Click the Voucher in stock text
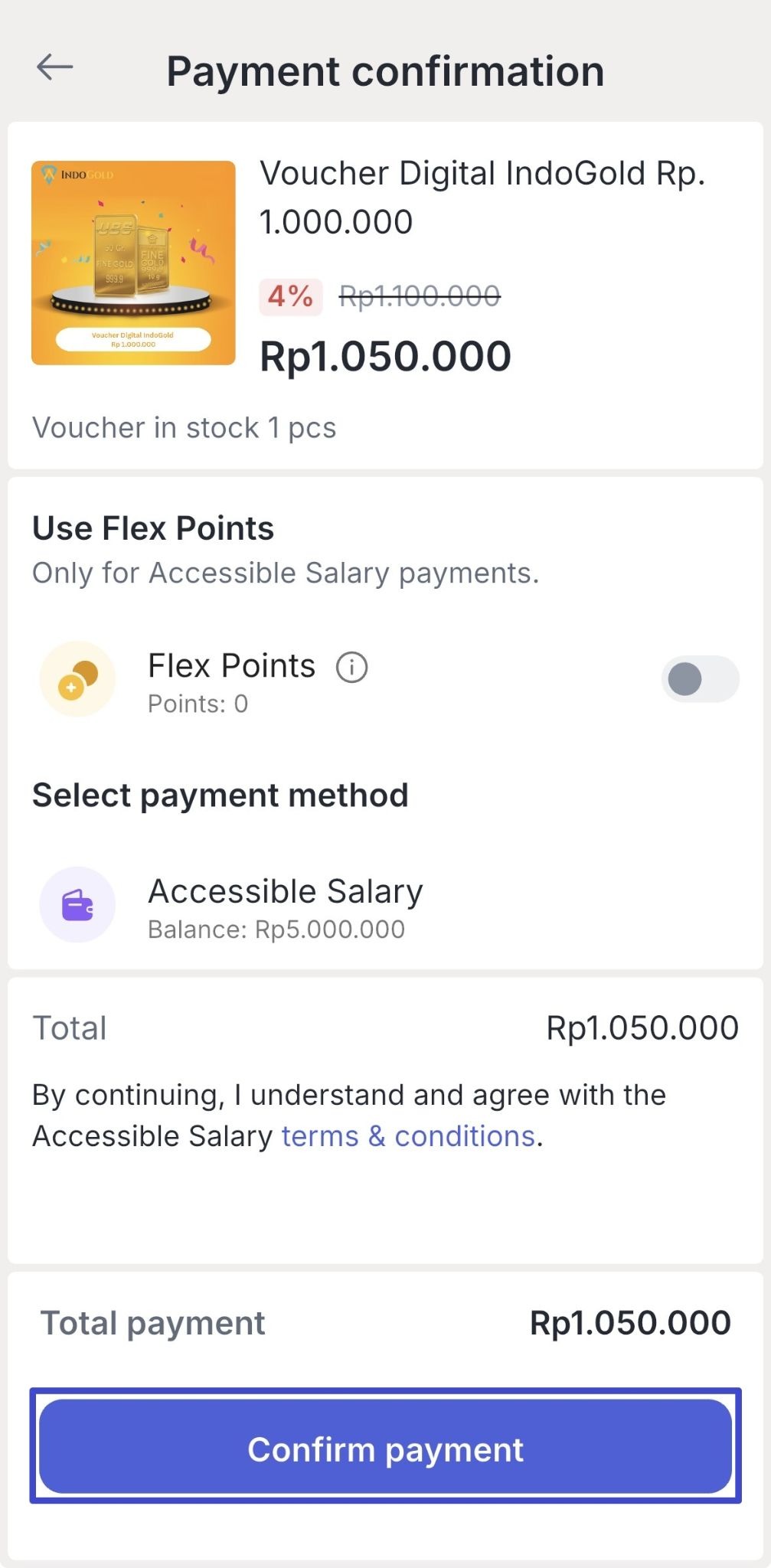771x1568 pixels. (x=184, y=428)
